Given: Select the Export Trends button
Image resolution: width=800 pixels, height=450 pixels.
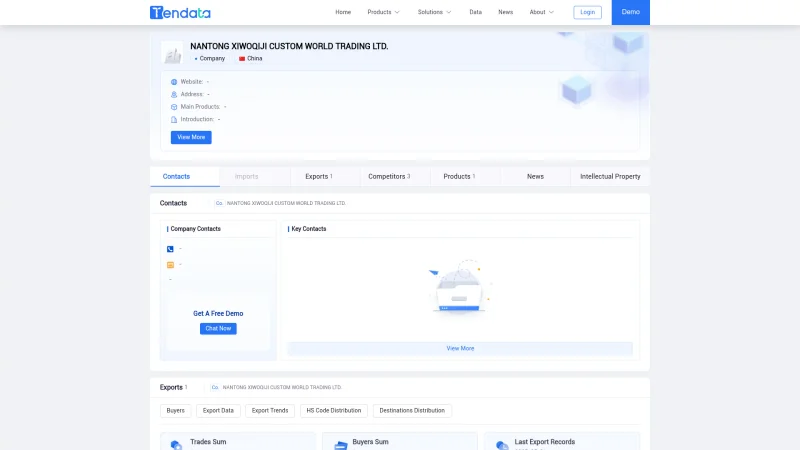Looking at the screenshot, I should 270,411.
